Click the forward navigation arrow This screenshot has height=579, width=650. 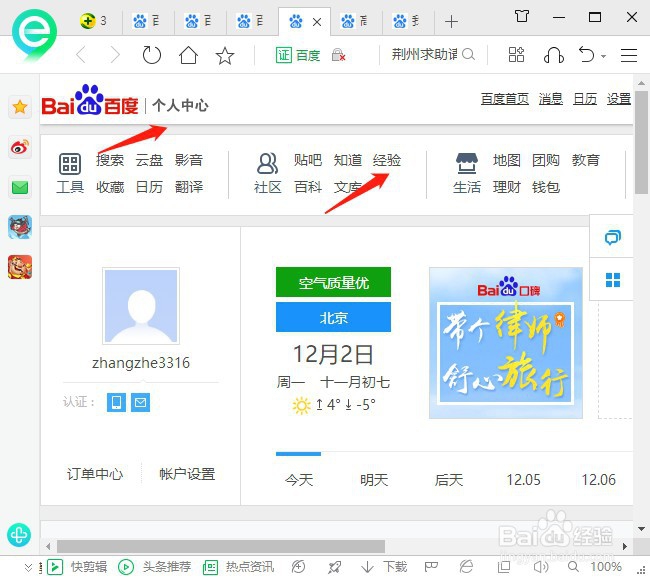click(x=114, y=55)
